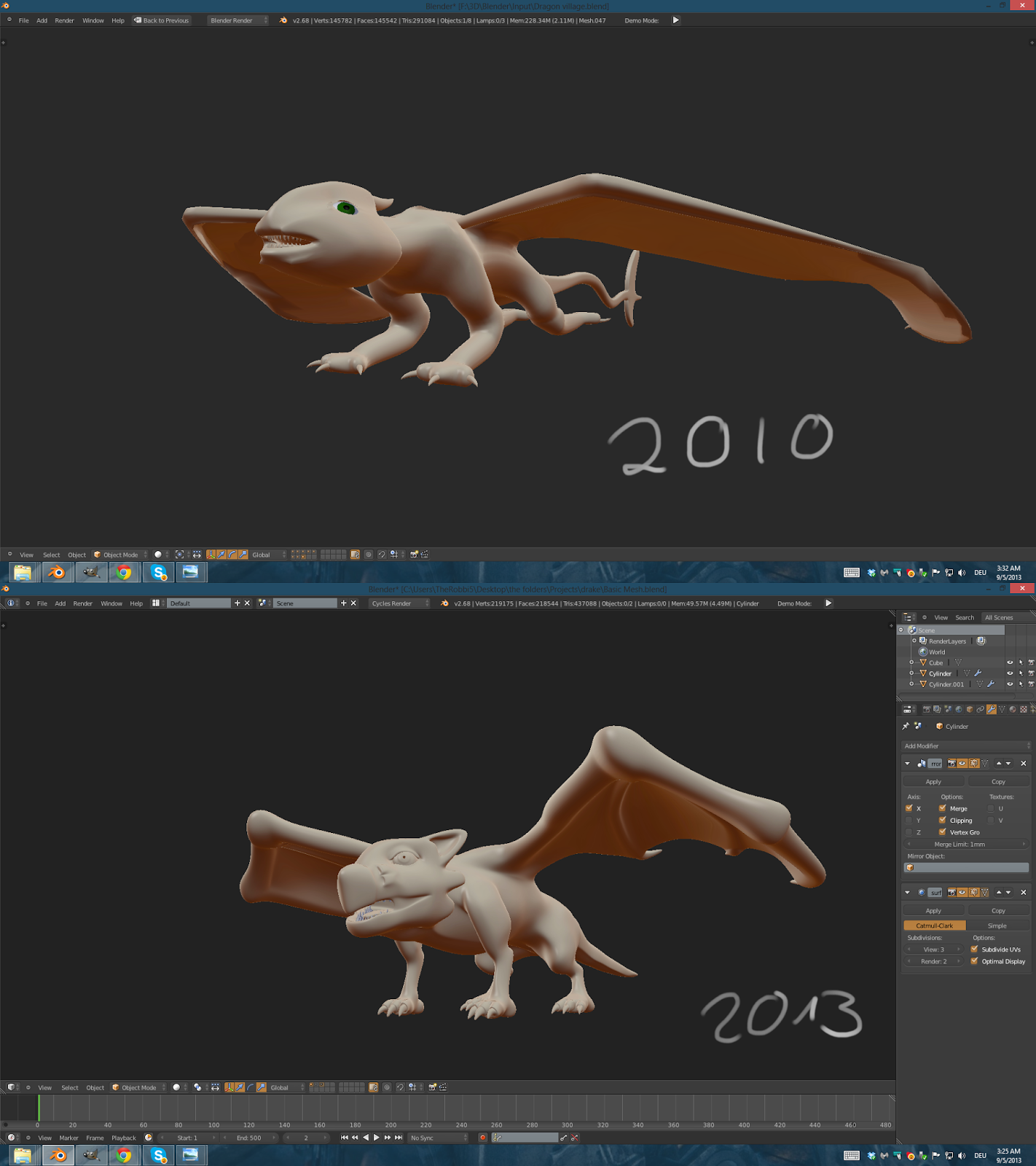Viewport: 1036px width, 1166px height.
Task: Click Demo Mode play arrow in the upper window
Action: tap(675, 20)
